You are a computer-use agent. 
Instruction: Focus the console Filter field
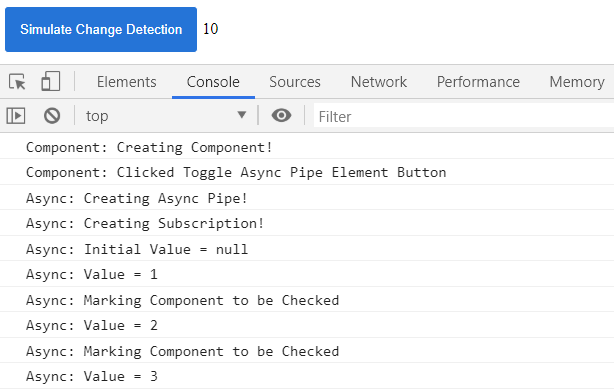[x=464, y=116]
